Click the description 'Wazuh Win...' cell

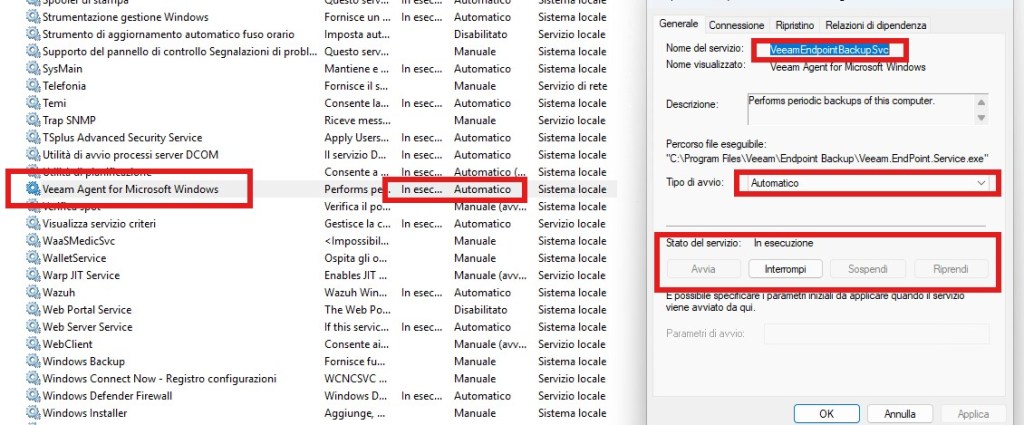[x=357, y=292]
